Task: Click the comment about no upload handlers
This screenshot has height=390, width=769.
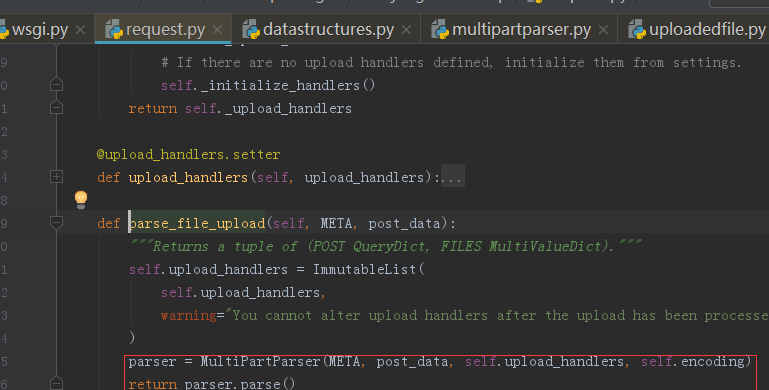Action: (x=451, y=62)
